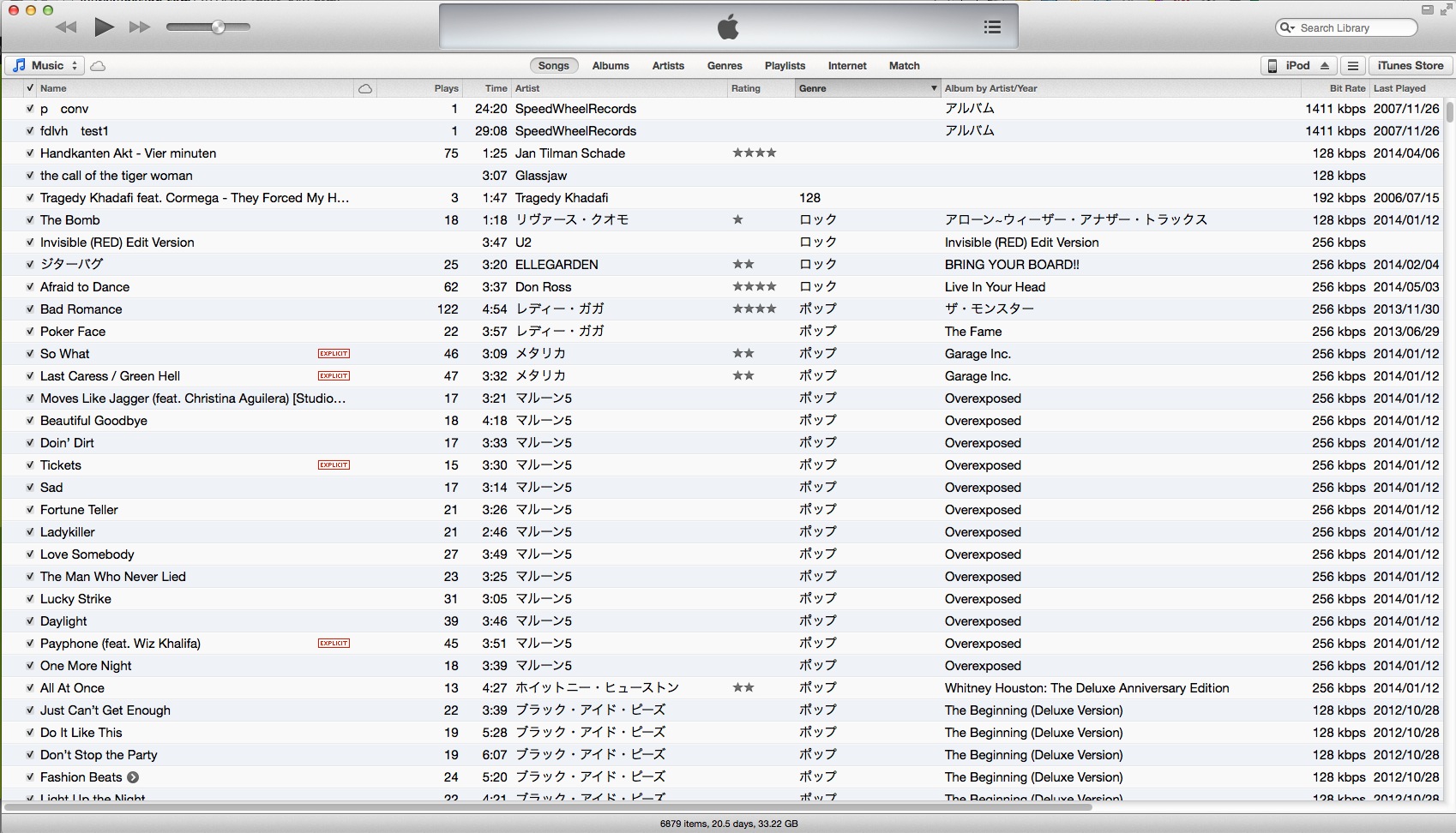
Task: Open the iPod device button
Action: pos(1299,66)
